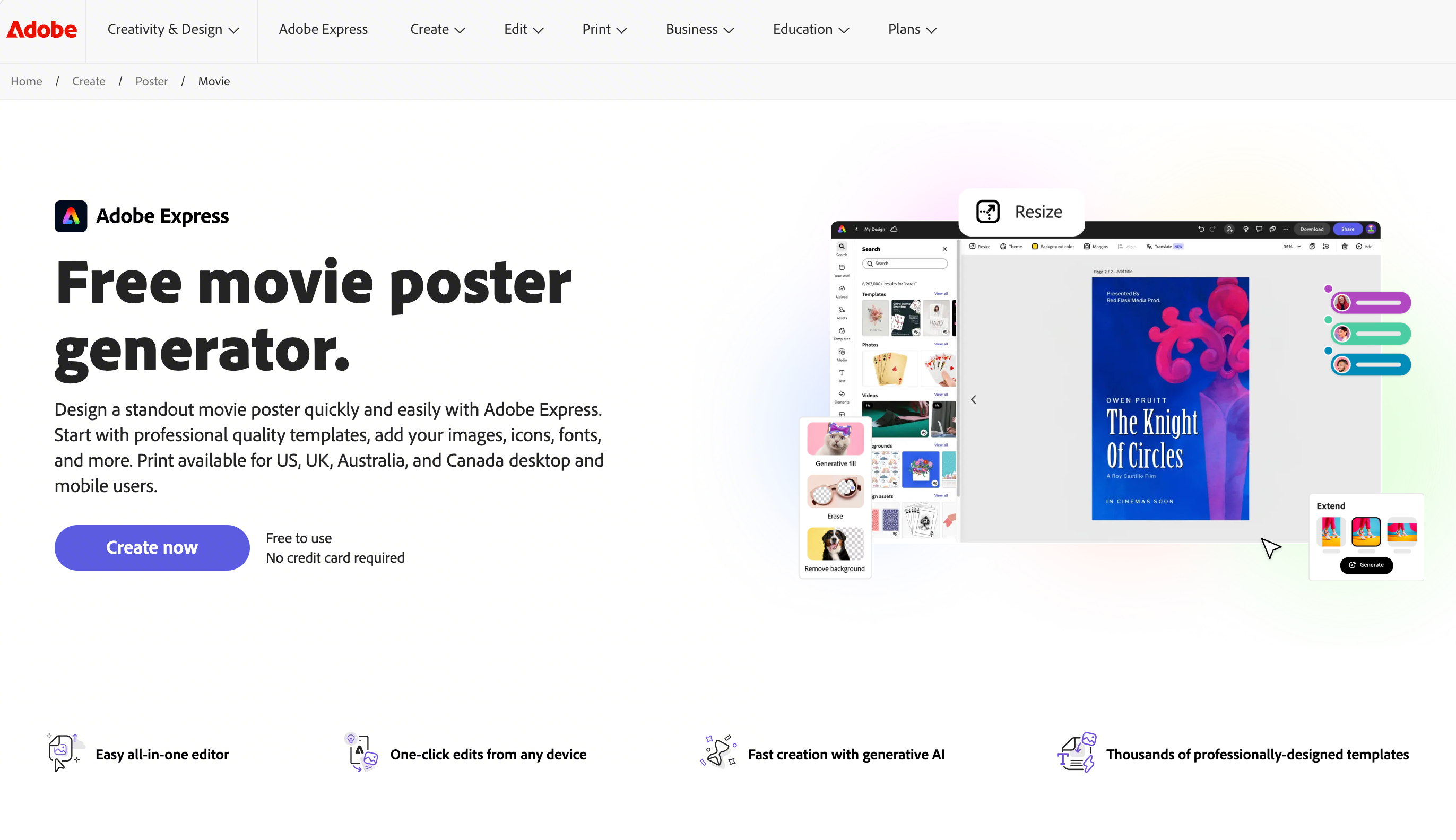Go to the Home breadcrumb
1456x840 pixels.
click(27, 81)
